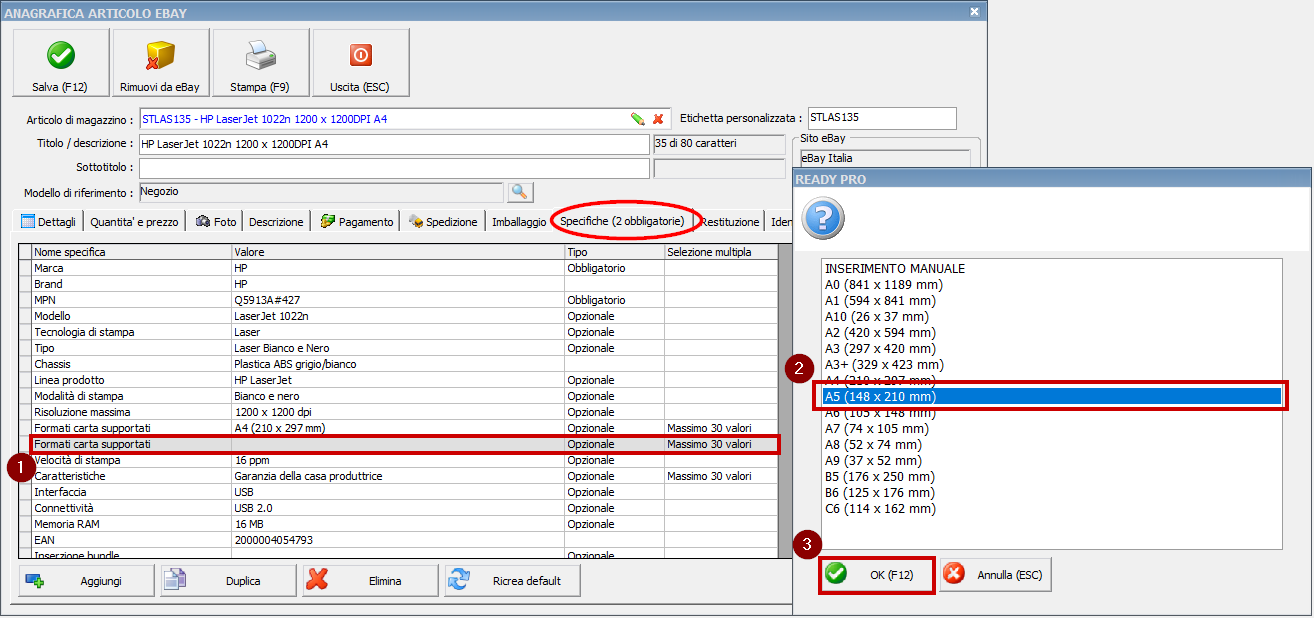Select the Specifiche (2 obbligatorie) tab
Screen dimensions: 1314x618
point(622,221)
